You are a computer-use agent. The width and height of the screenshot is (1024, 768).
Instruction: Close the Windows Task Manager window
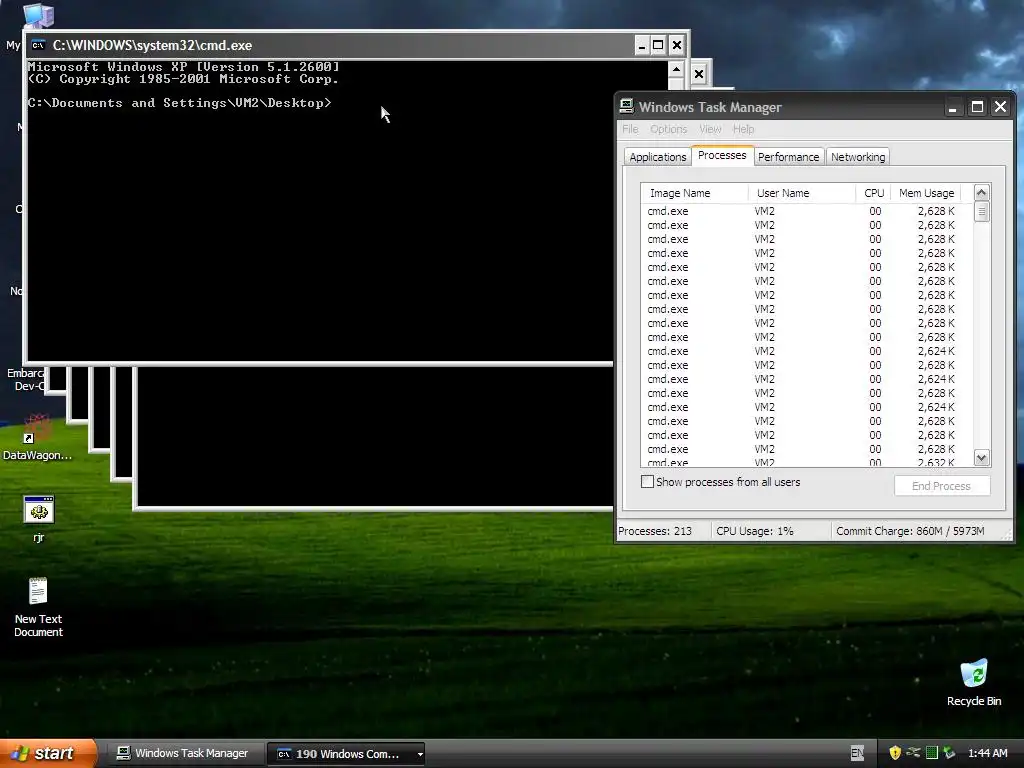(x=1000, y=107)
